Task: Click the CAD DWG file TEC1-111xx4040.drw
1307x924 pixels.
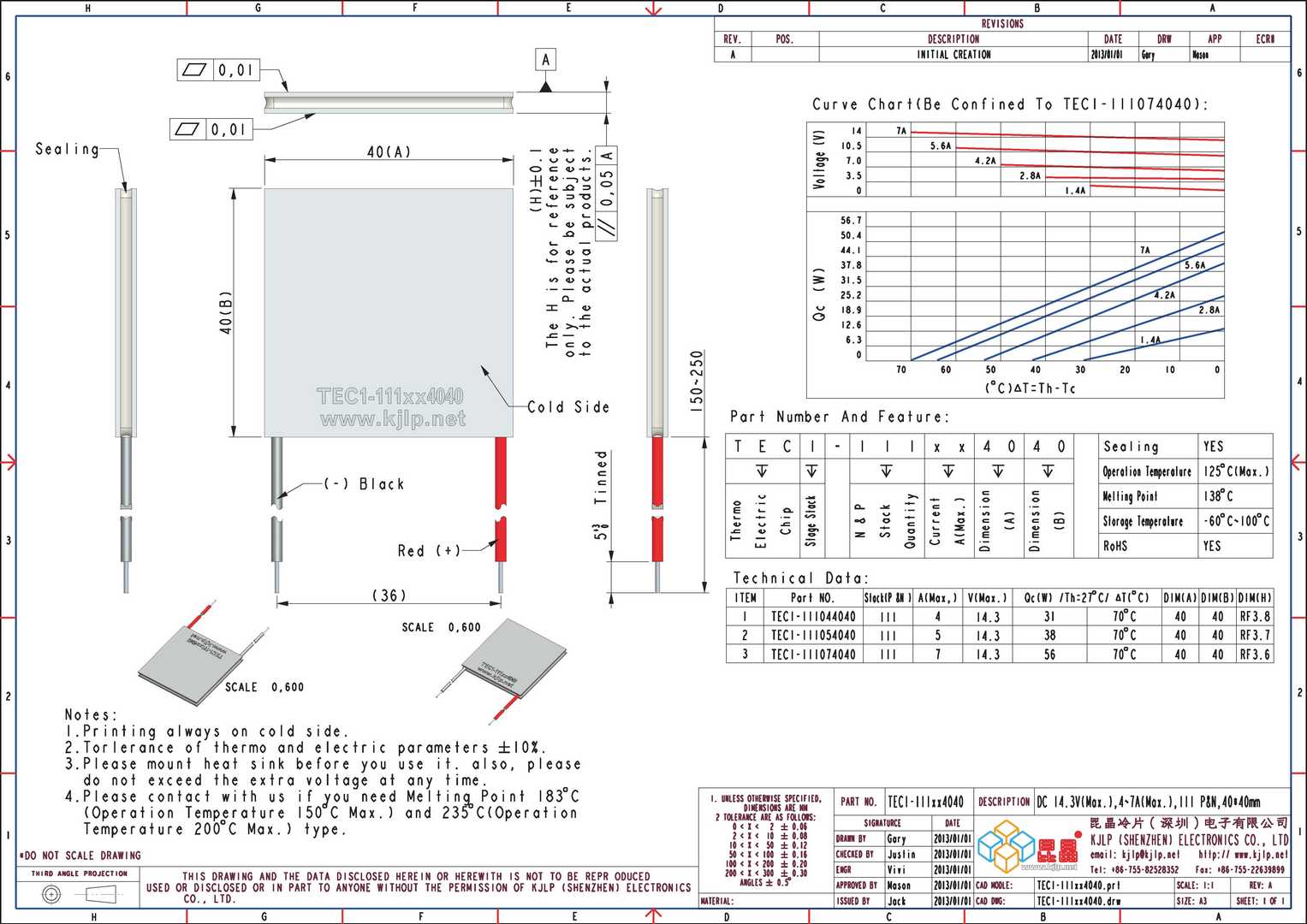Action: (x=1078, y=901)
